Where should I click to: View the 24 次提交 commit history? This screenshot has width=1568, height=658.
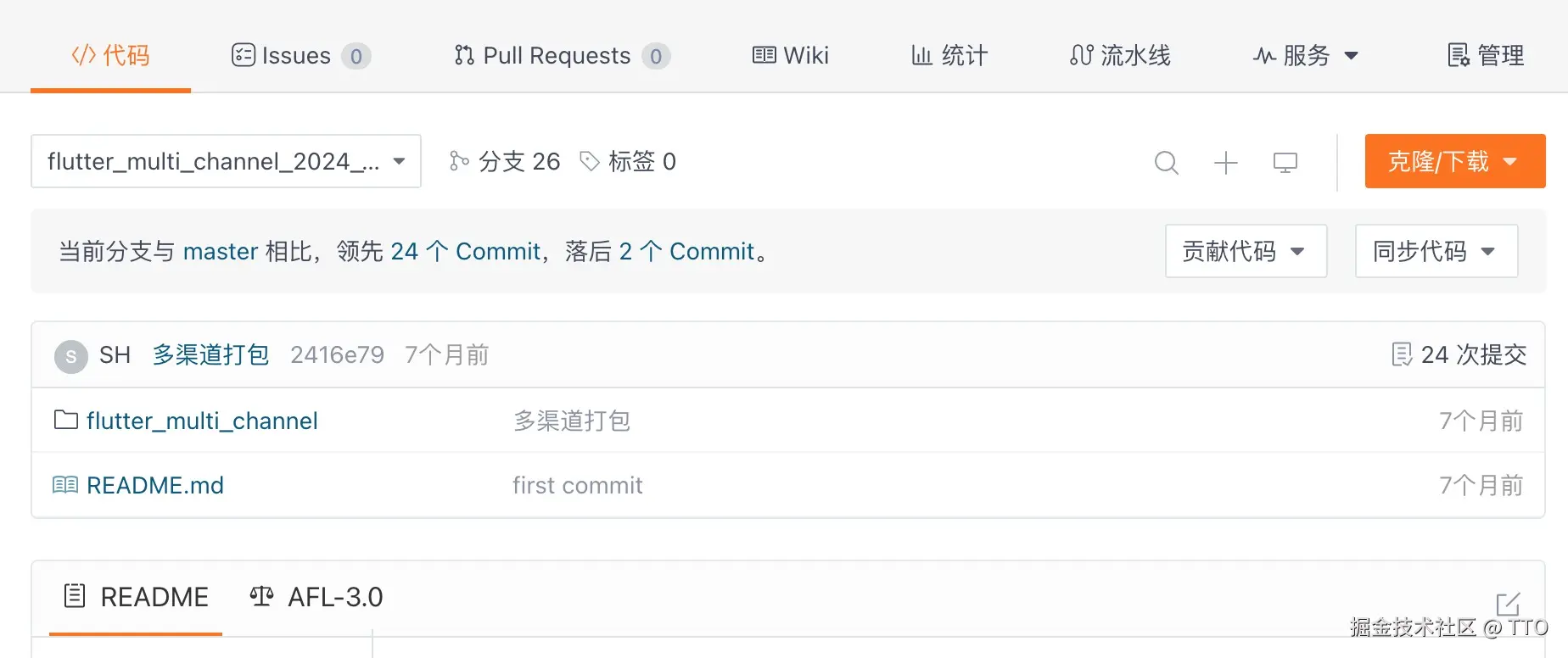(1459, 354)
